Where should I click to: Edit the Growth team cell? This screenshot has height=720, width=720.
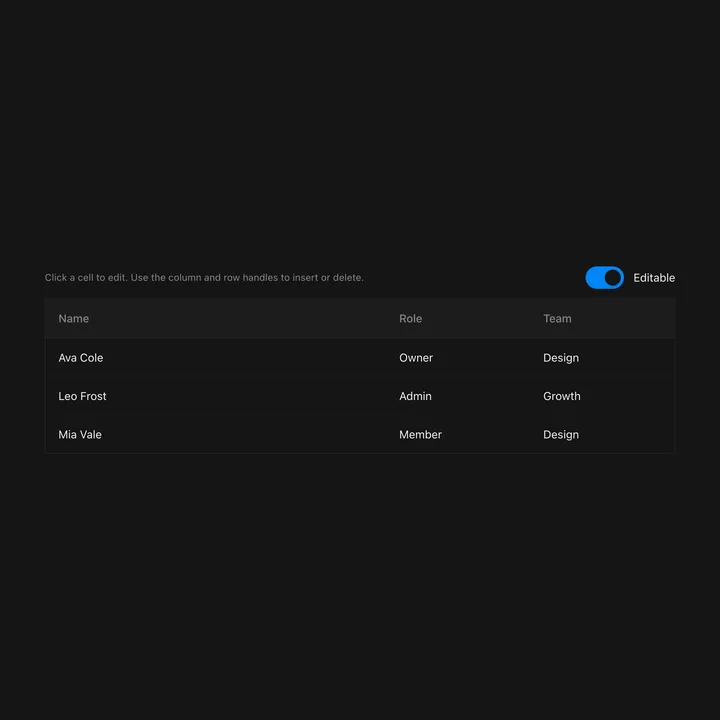pos(602,396)
